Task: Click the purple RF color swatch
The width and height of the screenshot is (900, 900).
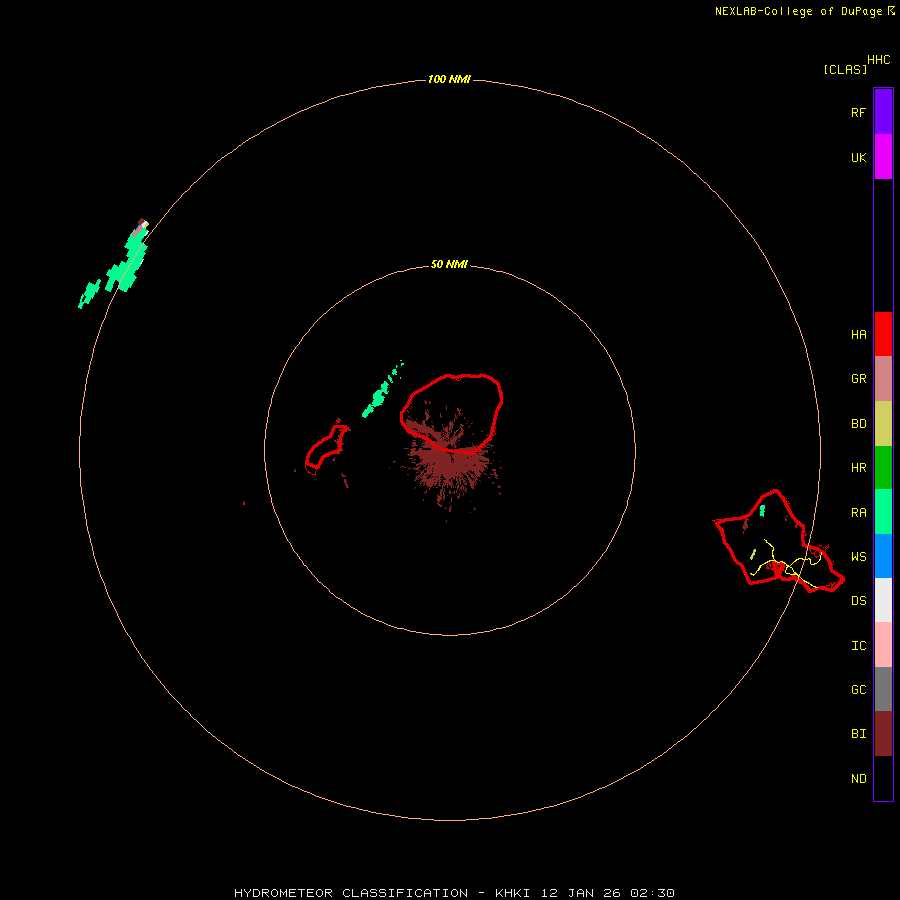Action: click(883, 112)
